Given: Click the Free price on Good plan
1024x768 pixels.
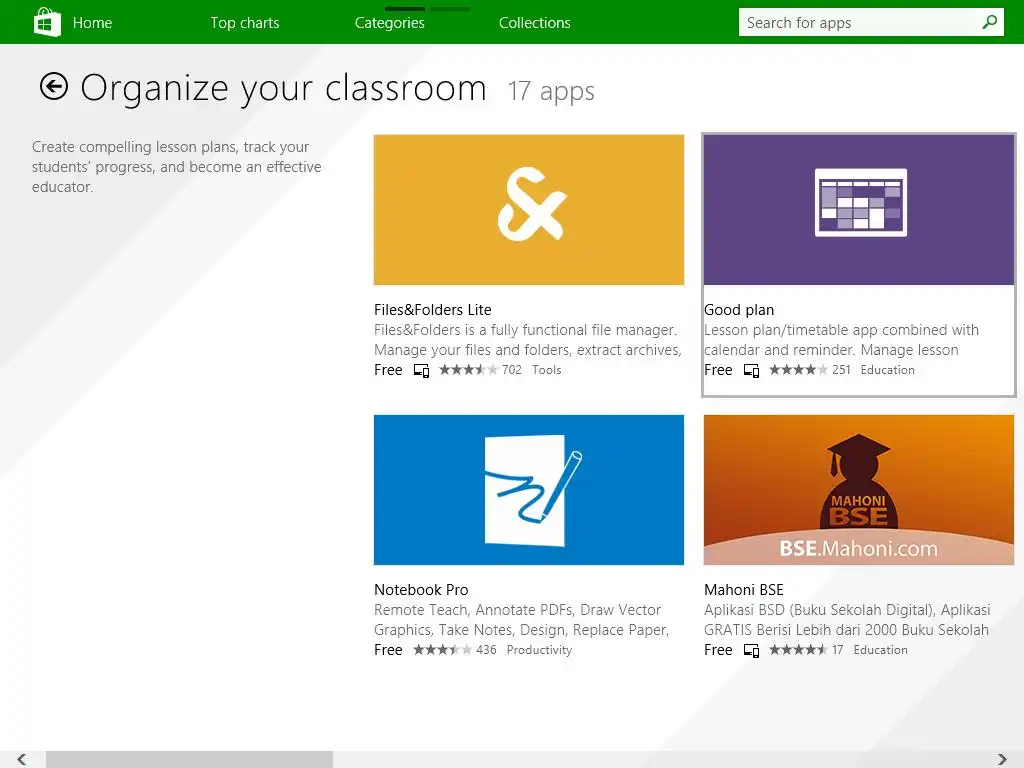Looking at the screenshot, I should tap(718, 370).
